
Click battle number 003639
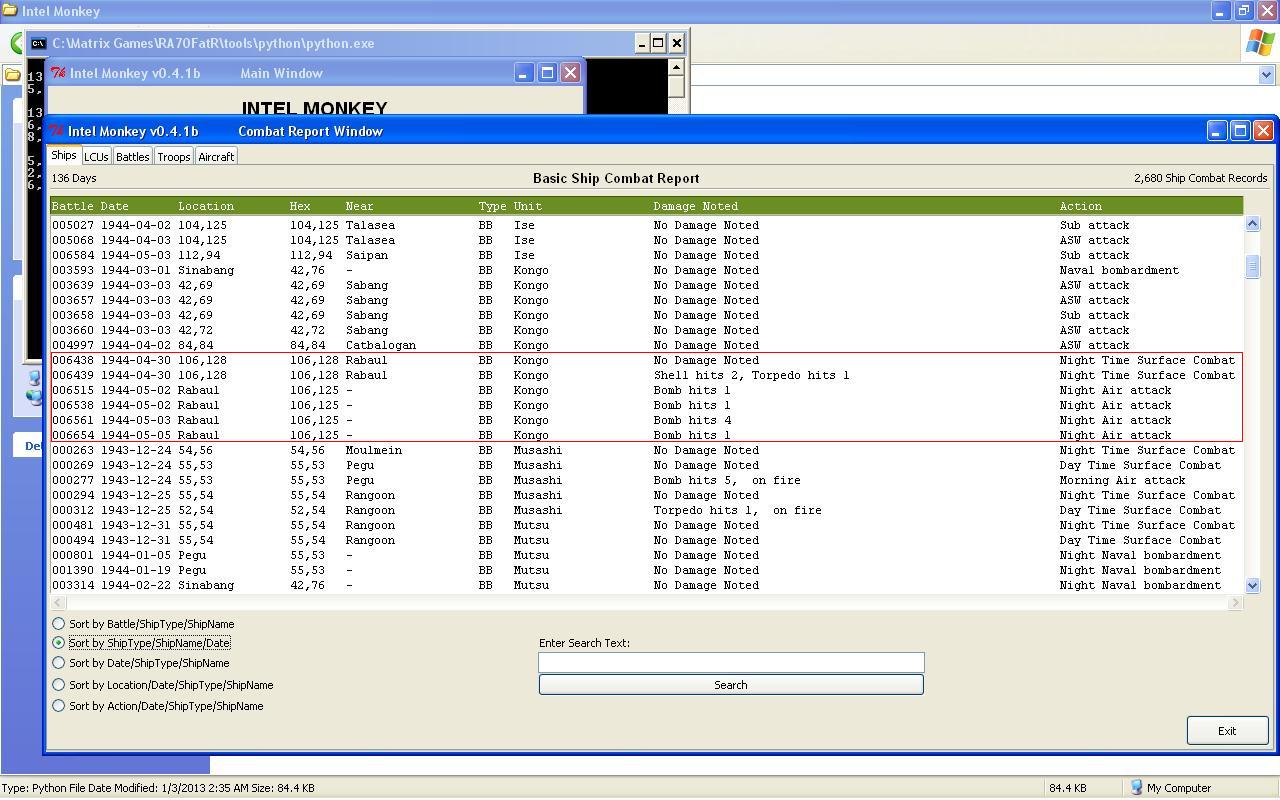click(73, 285)
